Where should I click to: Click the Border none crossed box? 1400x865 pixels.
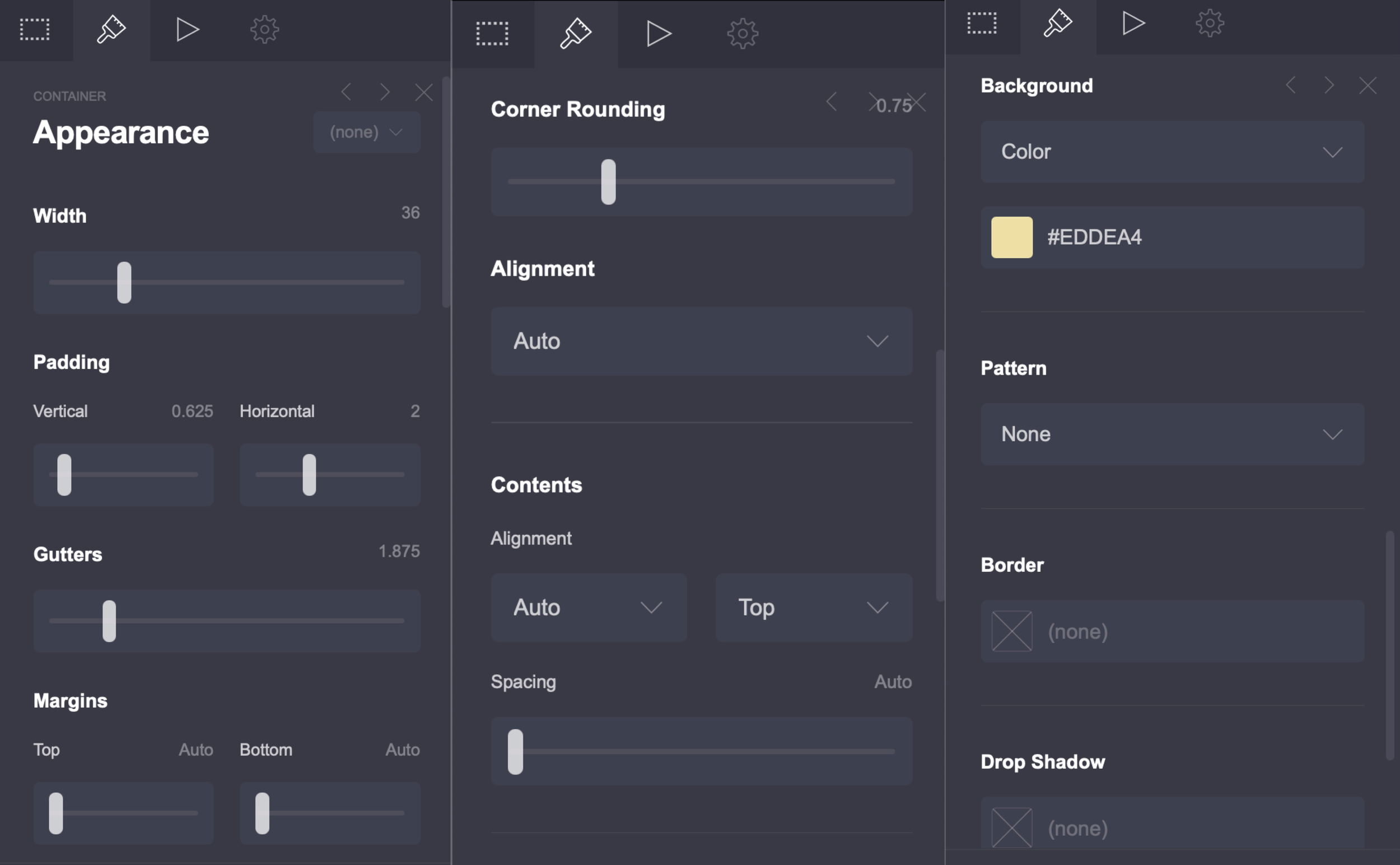(x=1011, y=632)
